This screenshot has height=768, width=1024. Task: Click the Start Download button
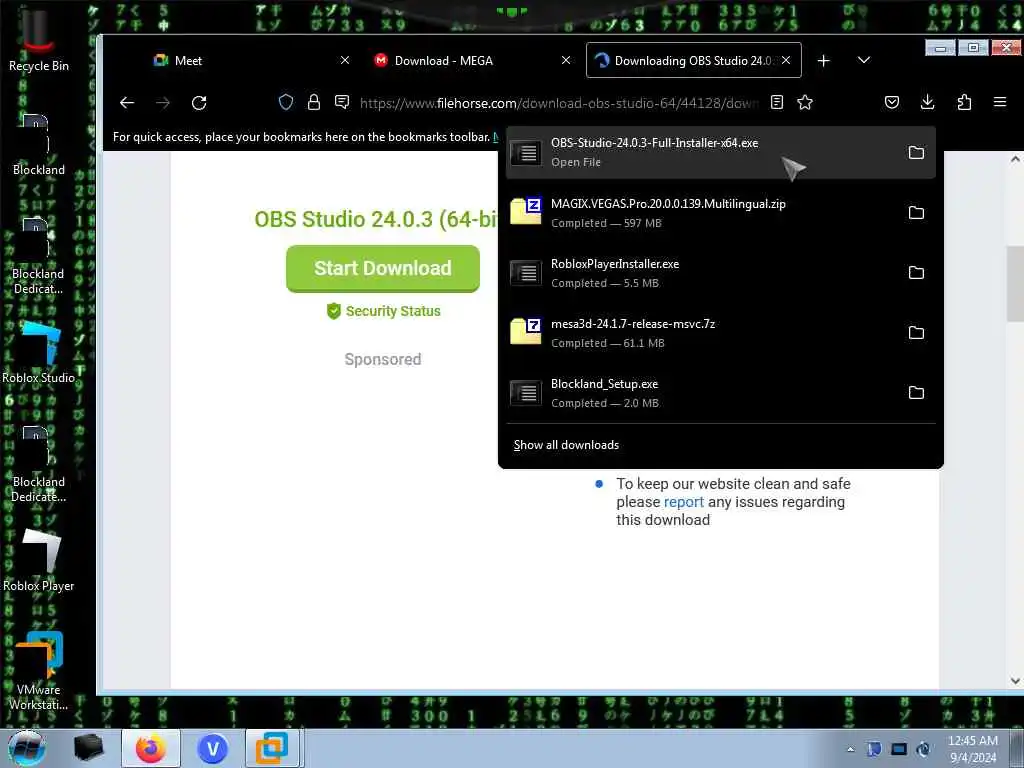(383, 268)
